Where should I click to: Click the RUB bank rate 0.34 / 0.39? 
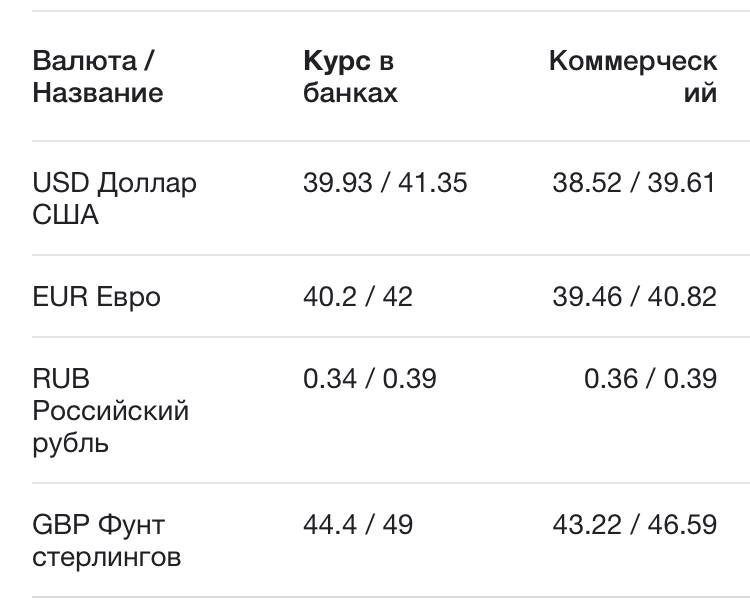tap(370, 379)
